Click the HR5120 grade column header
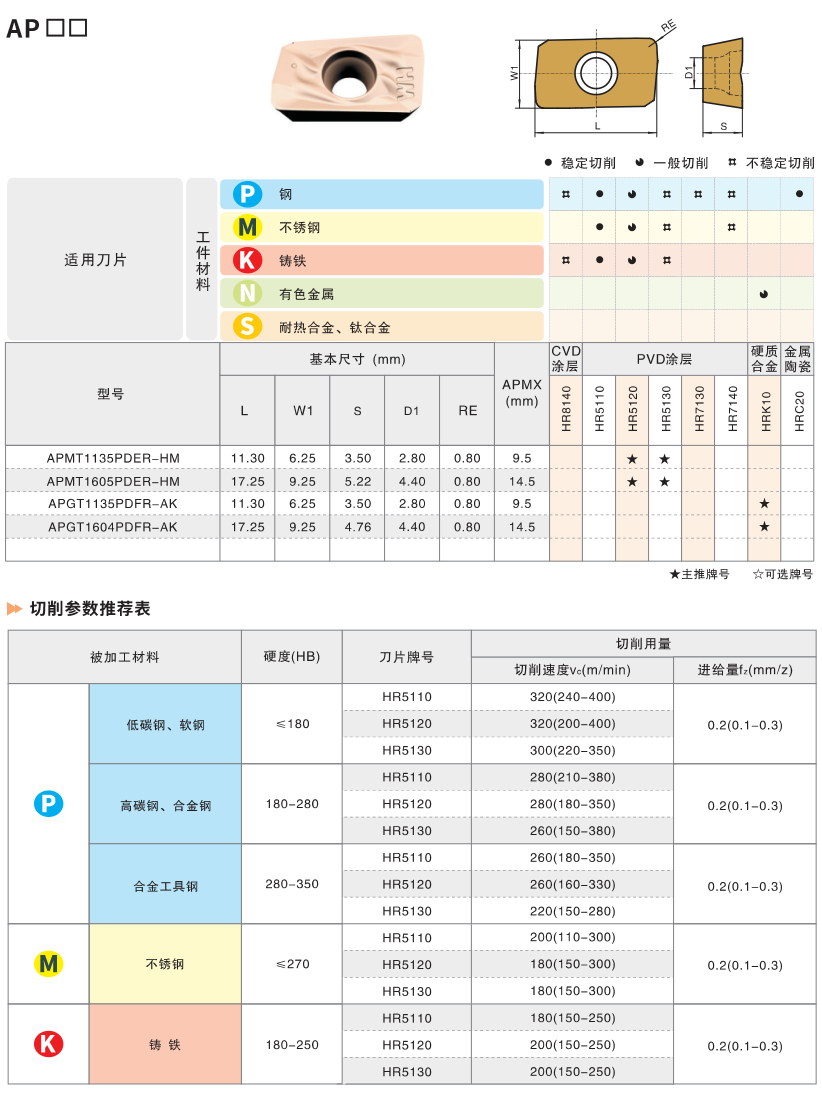Screen dimensions: 822x1119 632,410
